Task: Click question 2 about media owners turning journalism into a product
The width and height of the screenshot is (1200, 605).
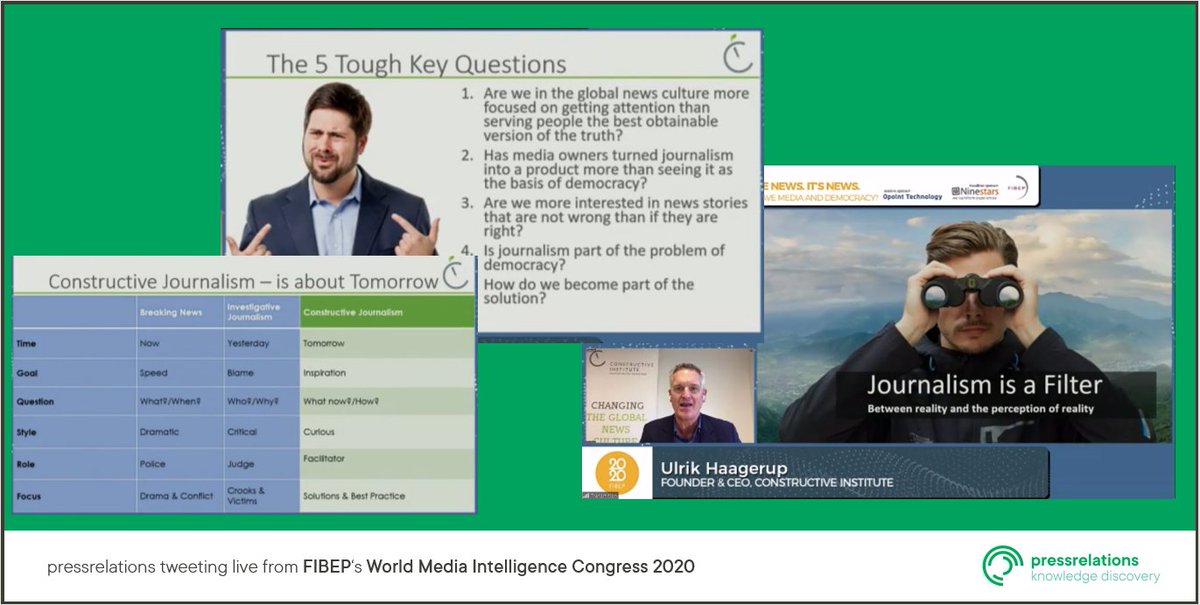Action: [598, 171]
